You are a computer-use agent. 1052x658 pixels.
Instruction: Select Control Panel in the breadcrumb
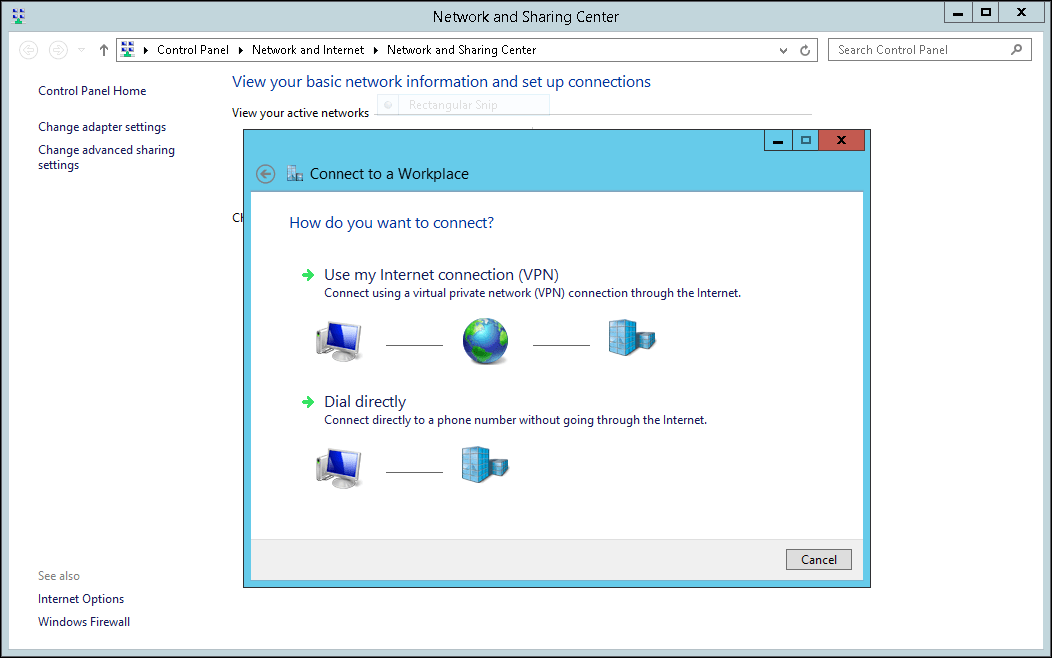pyautogui.click(x=193, y=50)
